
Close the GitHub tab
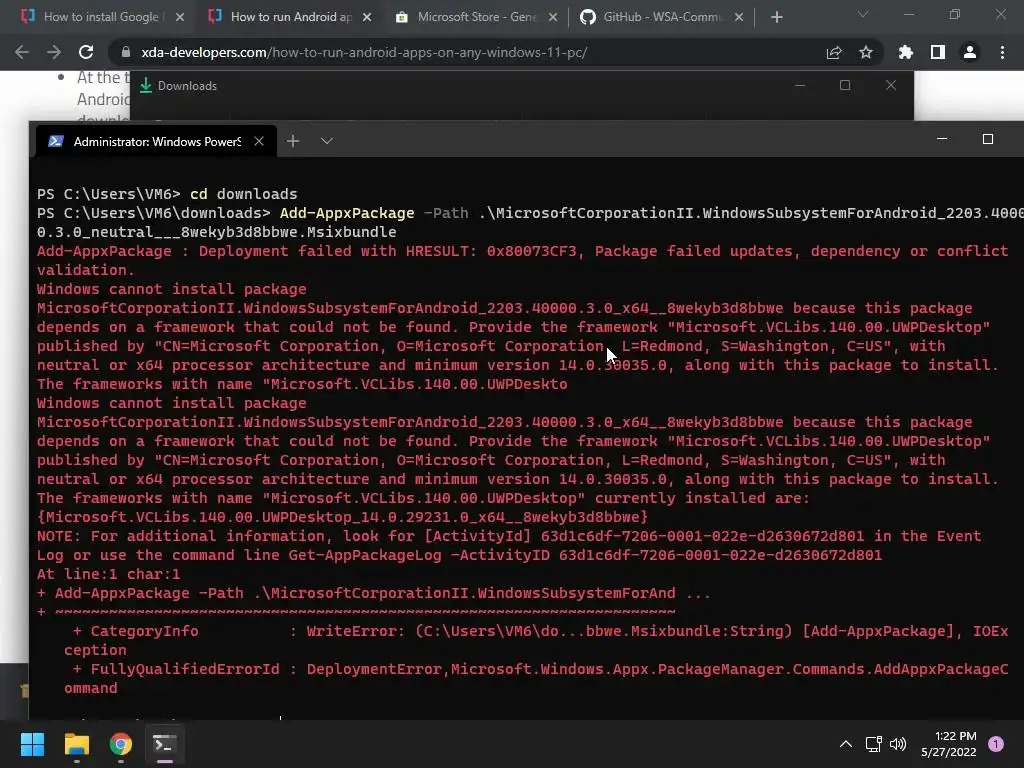click(x=739, y=17)
